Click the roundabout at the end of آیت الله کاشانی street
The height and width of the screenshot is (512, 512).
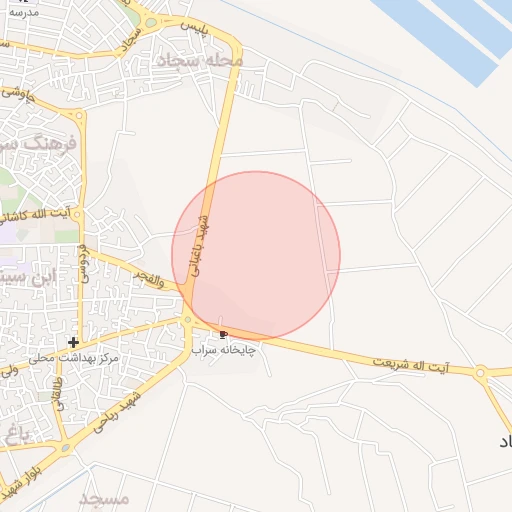click(x=77, y=215)
